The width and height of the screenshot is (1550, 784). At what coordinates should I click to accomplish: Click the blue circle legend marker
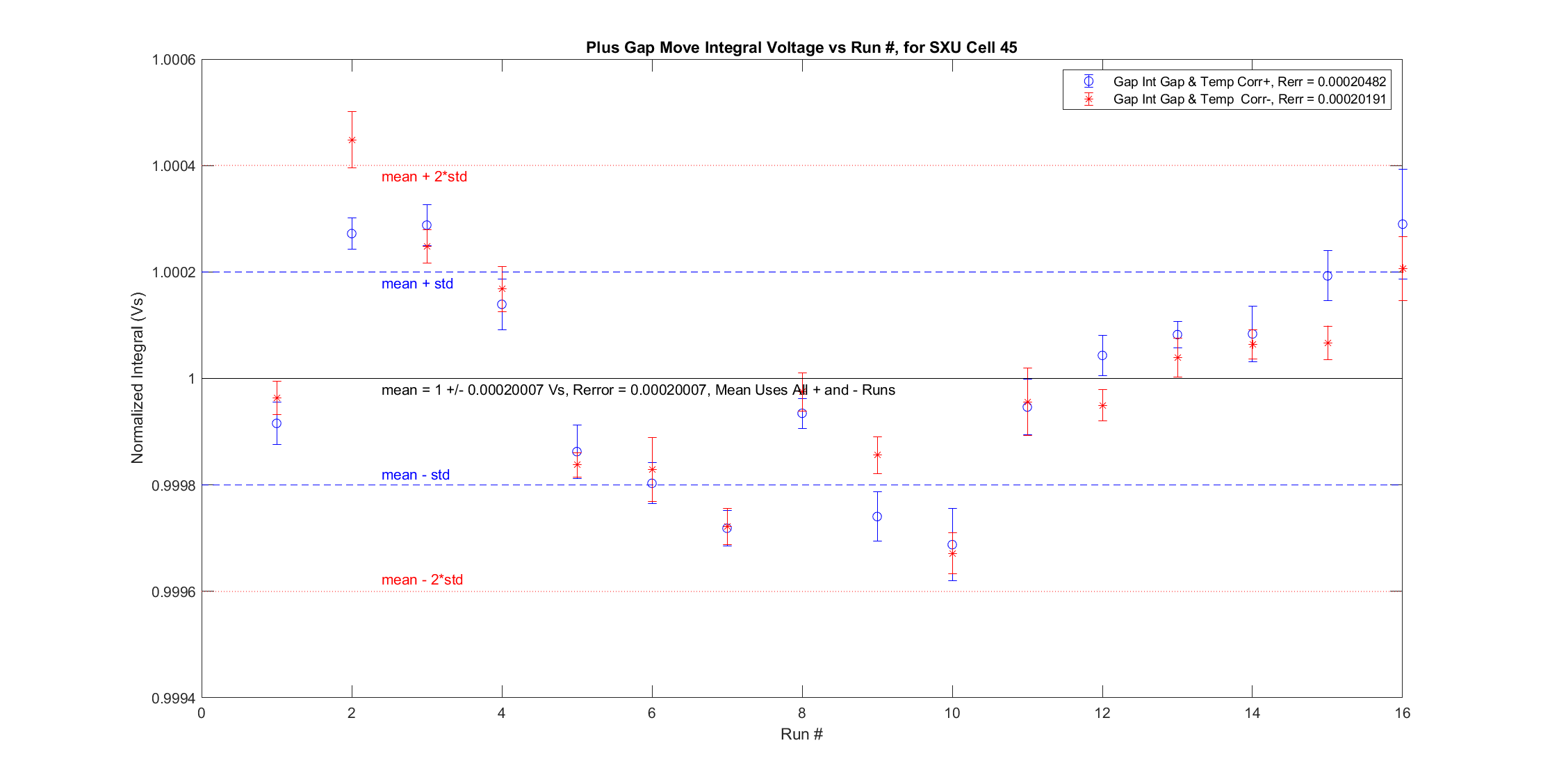point(1088,81)
